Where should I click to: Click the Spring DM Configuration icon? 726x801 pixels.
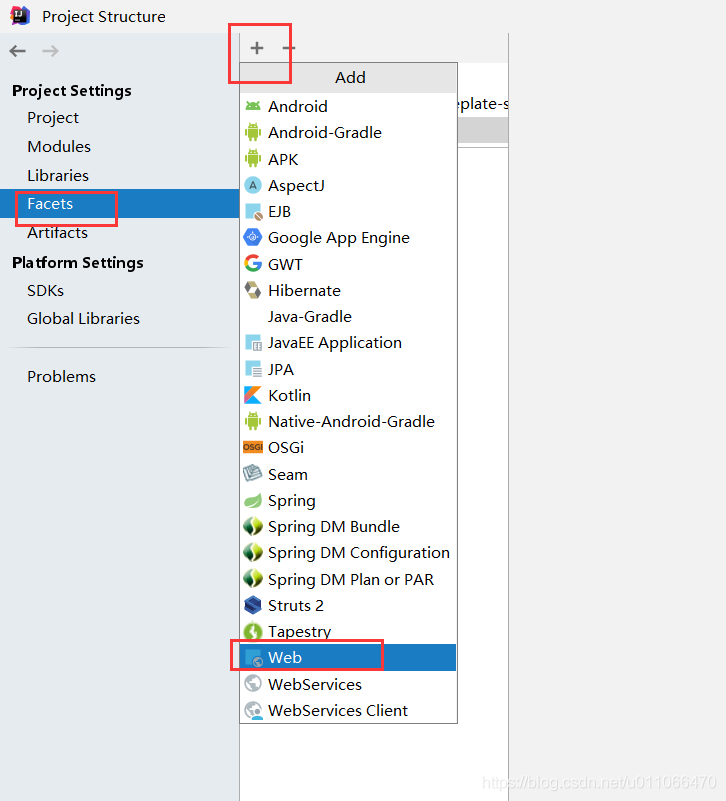pyautogui.click(x=253, y=552)
